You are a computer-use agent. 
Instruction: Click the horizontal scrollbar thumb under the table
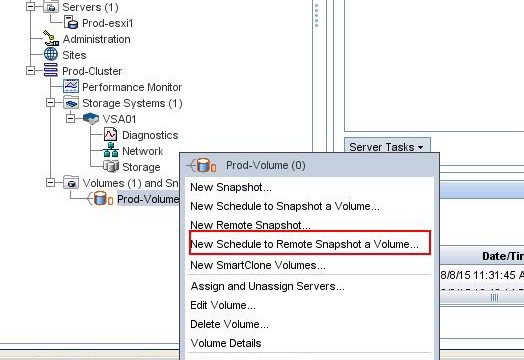click(482, 297)
